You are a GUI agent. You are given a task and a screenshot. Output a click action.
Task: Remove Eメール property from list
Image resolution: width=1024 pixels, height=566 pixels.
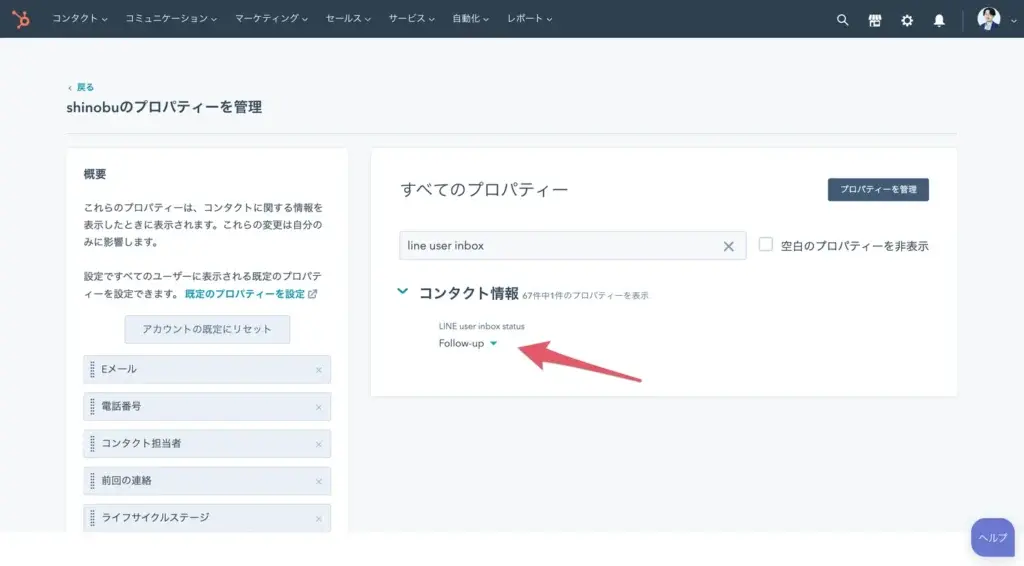click(x=319, y=370)
